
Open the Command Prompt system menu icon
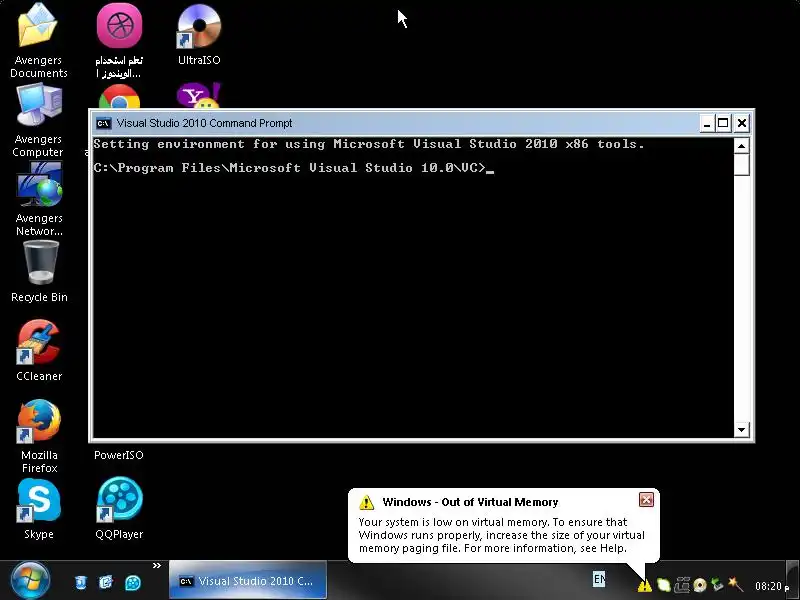[x=104, y=123]
